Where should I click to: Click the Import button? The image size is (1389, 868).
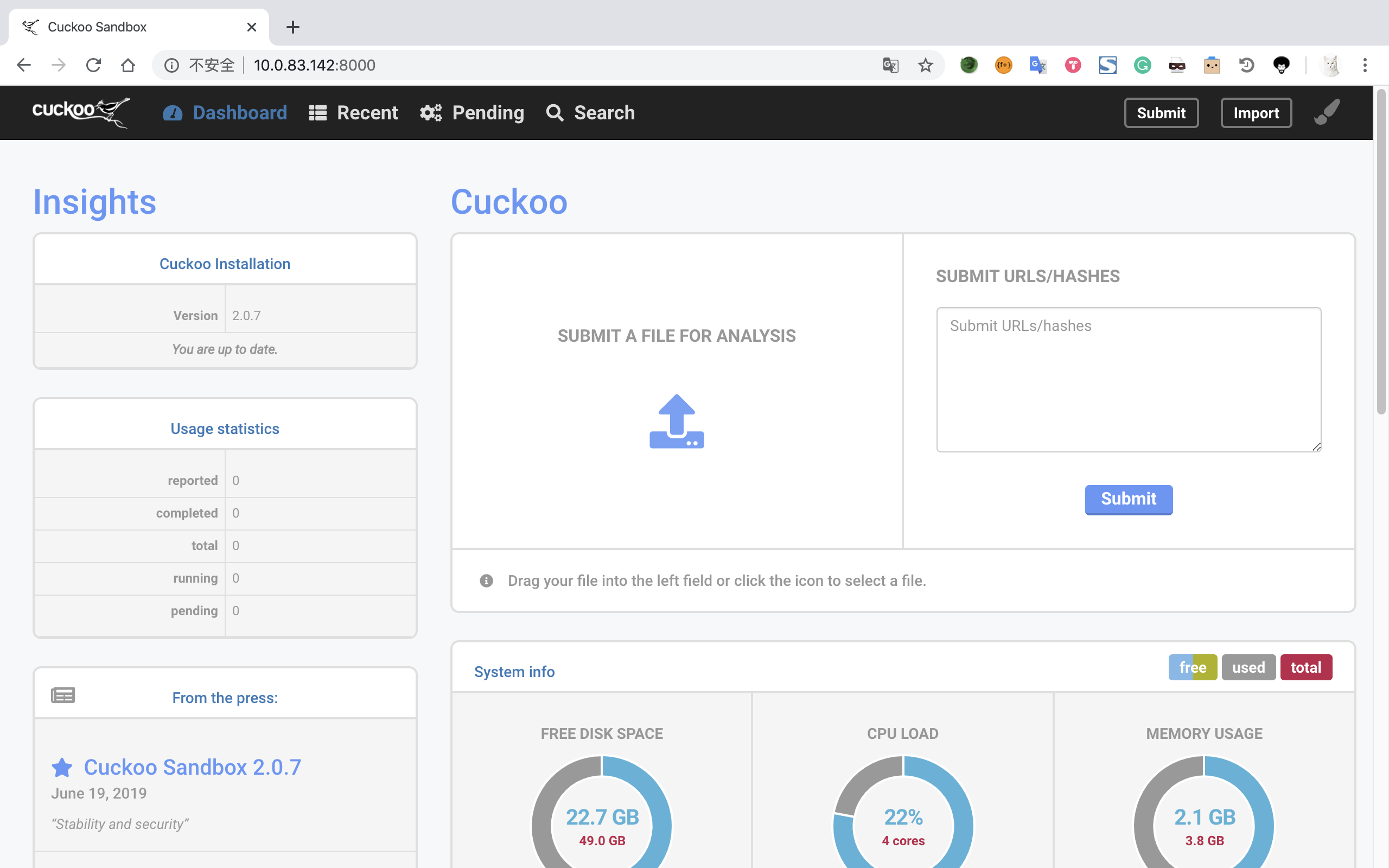pyautogui.click(x=1256, y=112)
